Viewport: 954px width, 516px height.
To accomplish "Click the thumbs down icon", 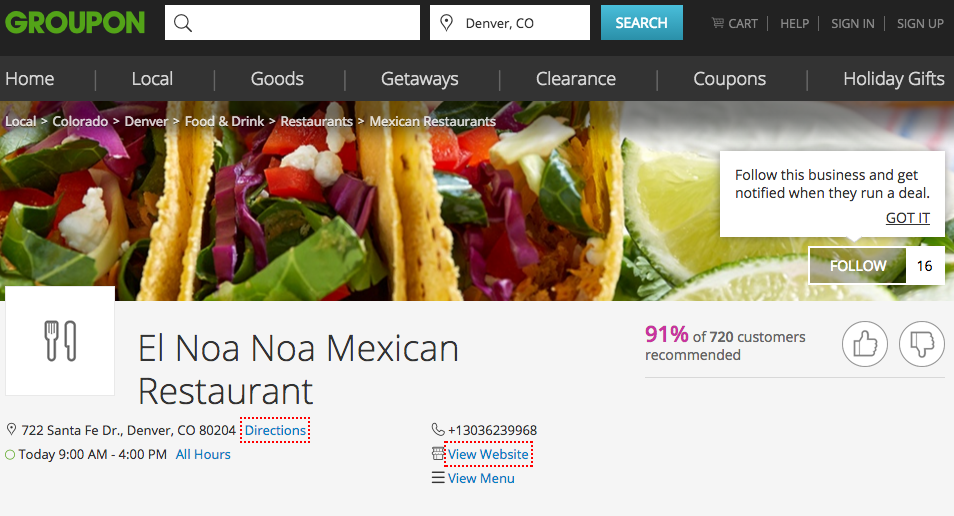I will point(922,344).
